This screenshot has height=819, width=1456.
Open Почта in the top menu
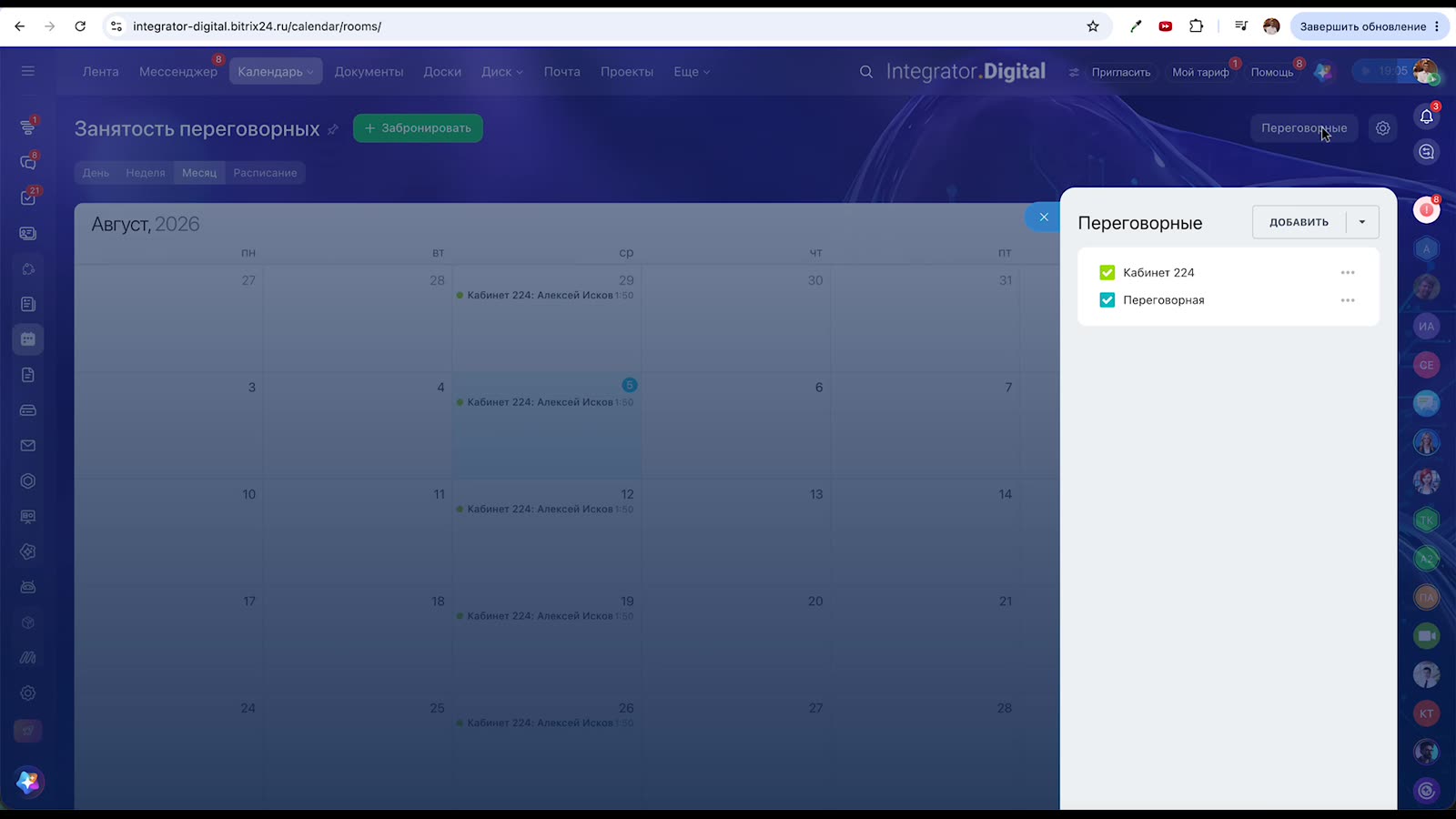point(562,72)
